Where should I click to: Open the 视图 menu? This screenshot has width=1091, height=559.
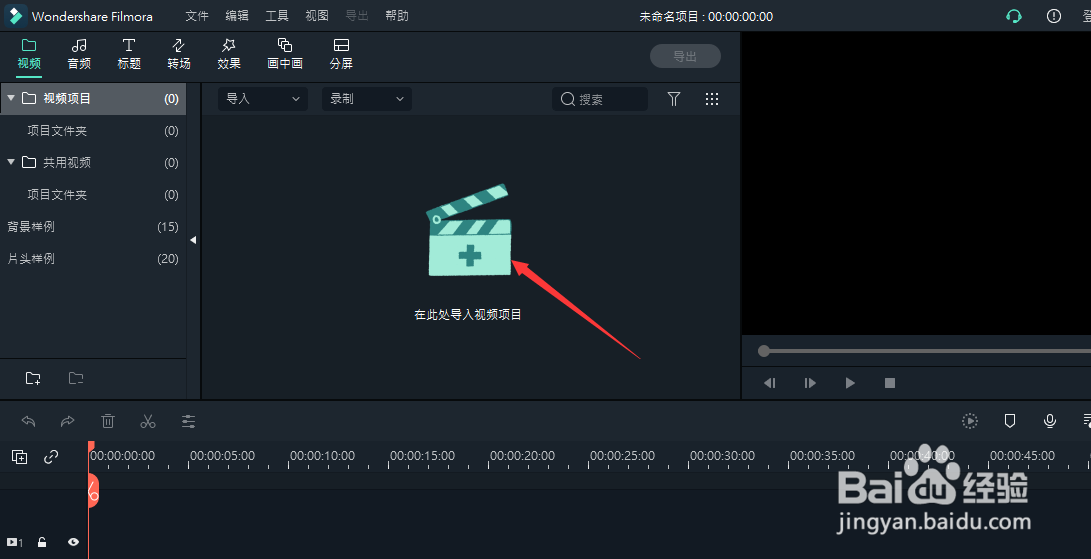click(317, 16)
